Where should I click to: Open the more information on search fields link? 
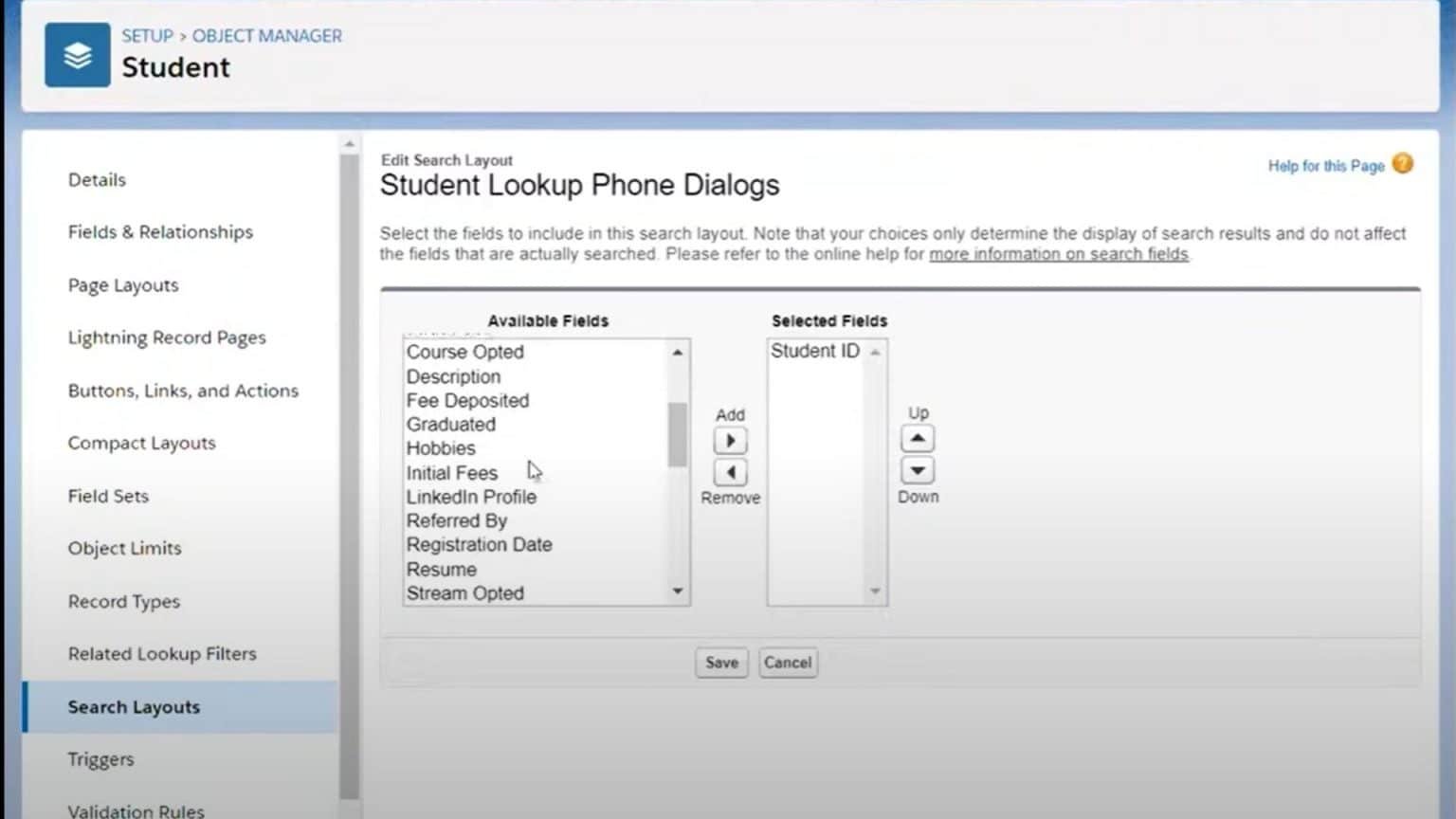1058,254
